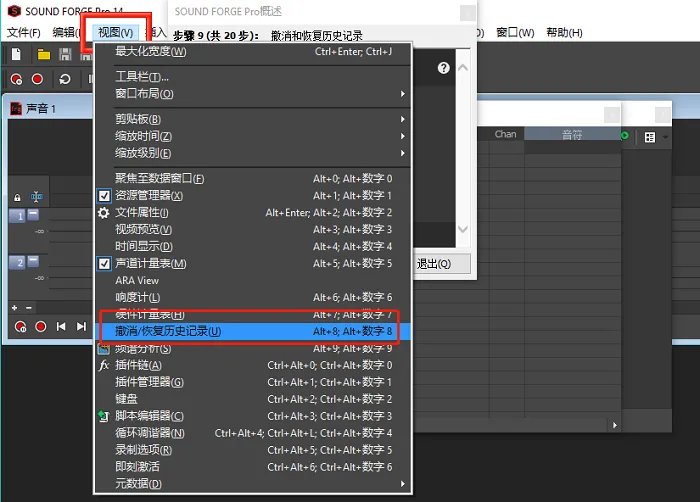
Task: Toggle the loop playback icon
Action: click(x=65, y=79)
